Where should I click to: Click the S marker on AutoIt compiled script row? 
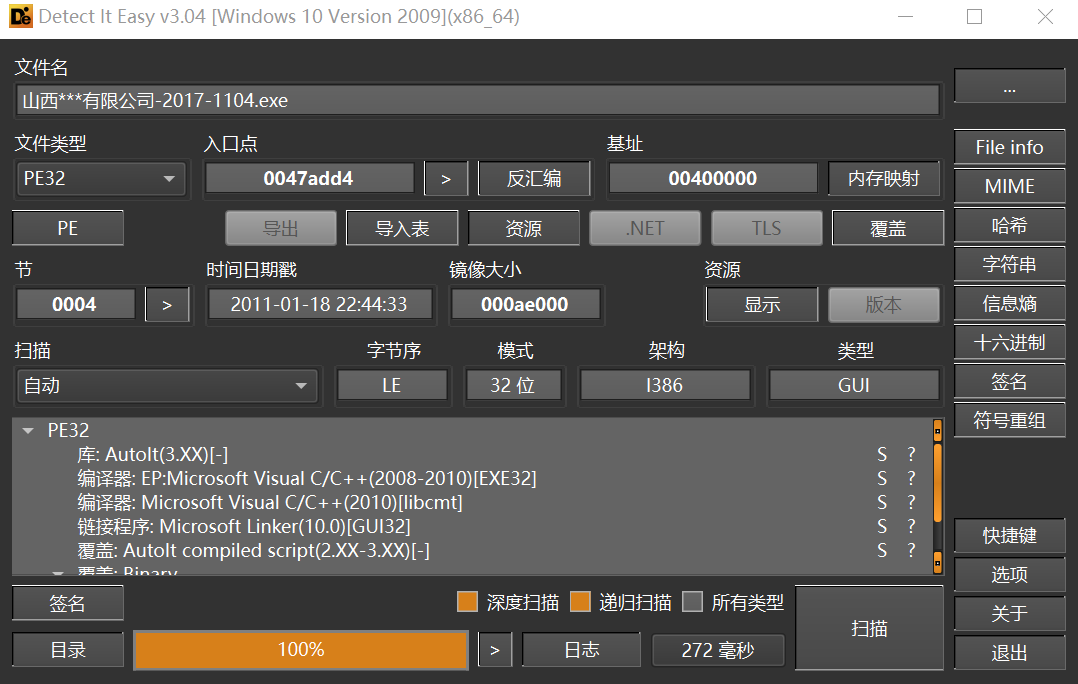click(x=882, y=550)
